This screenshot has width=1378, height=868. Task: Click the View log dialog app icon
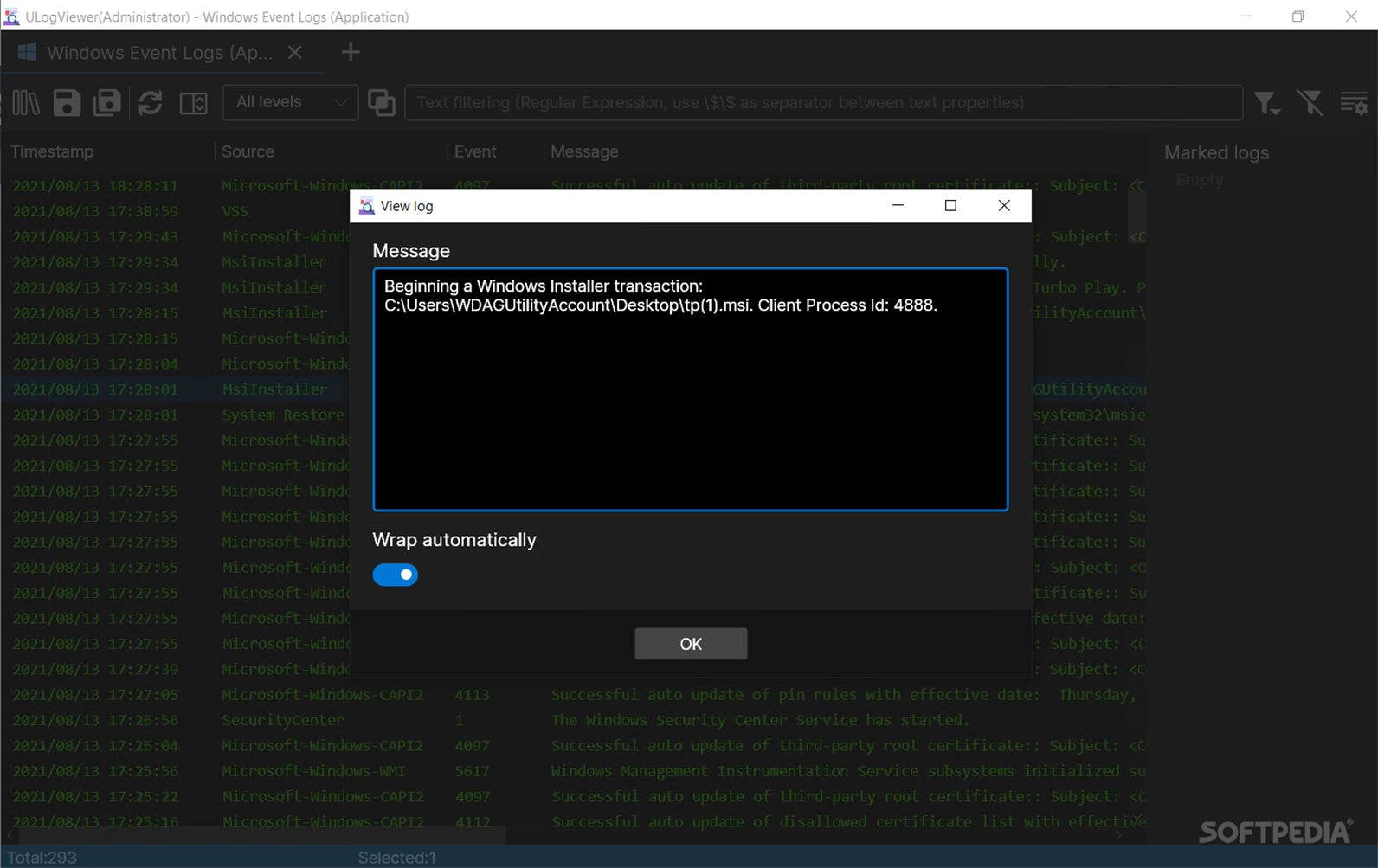tap(367, 206)
